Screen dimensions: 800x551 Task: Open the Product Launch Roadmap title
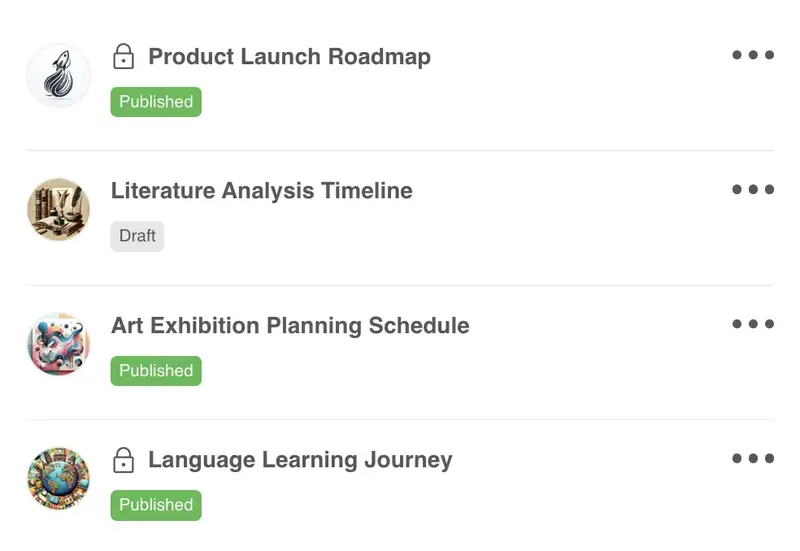(289, 56)
